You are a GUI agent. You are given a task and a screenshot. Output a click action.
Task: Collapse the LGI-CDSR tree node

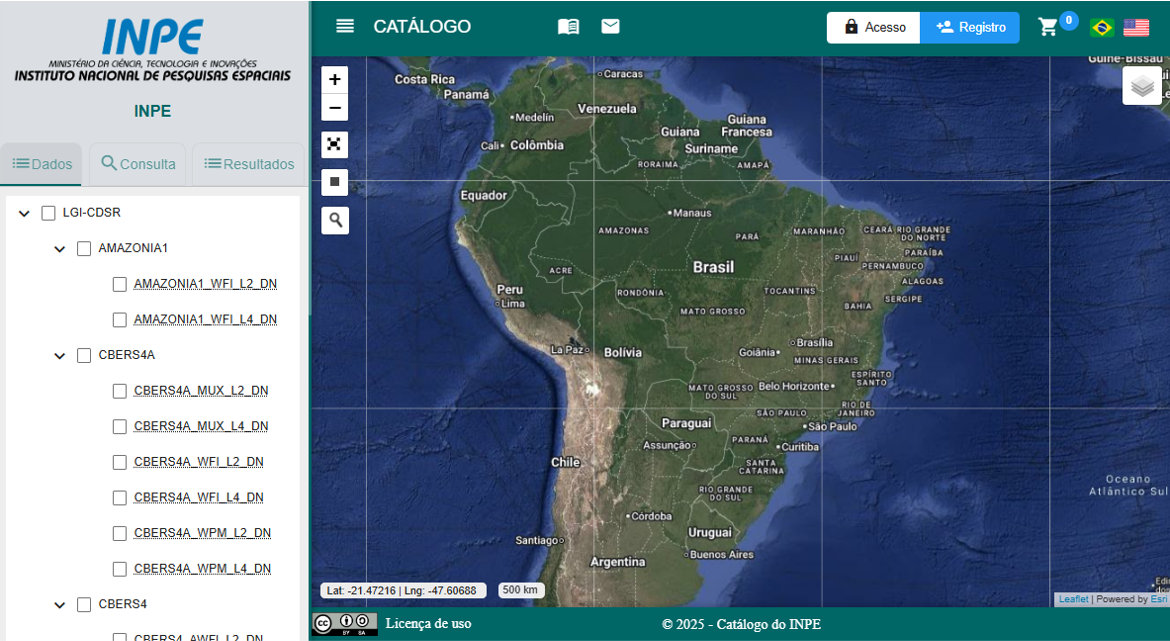(24, 214)
